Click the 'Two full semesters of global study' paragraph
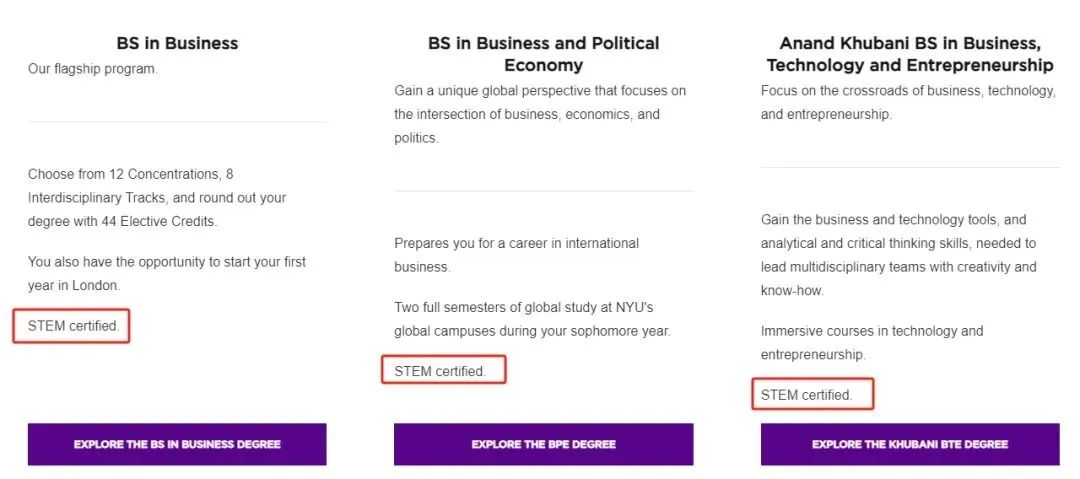The image size is (1080, 479). point(532,317)
